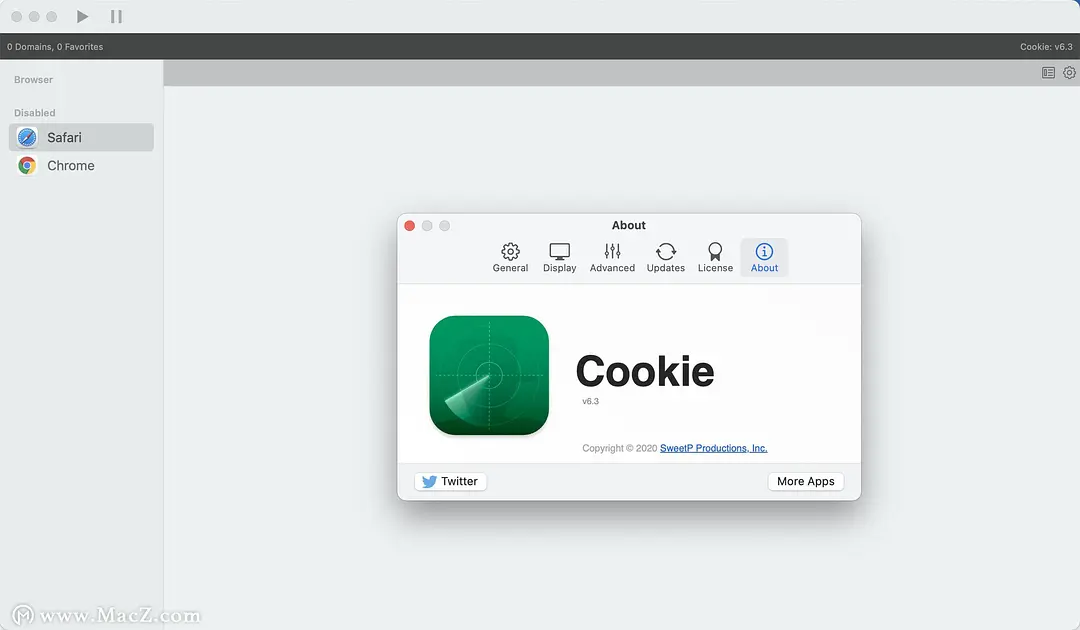Click the Cookie: v6.3 status label
This screenshot has height=630, width=1080.
pos(1046,47)
